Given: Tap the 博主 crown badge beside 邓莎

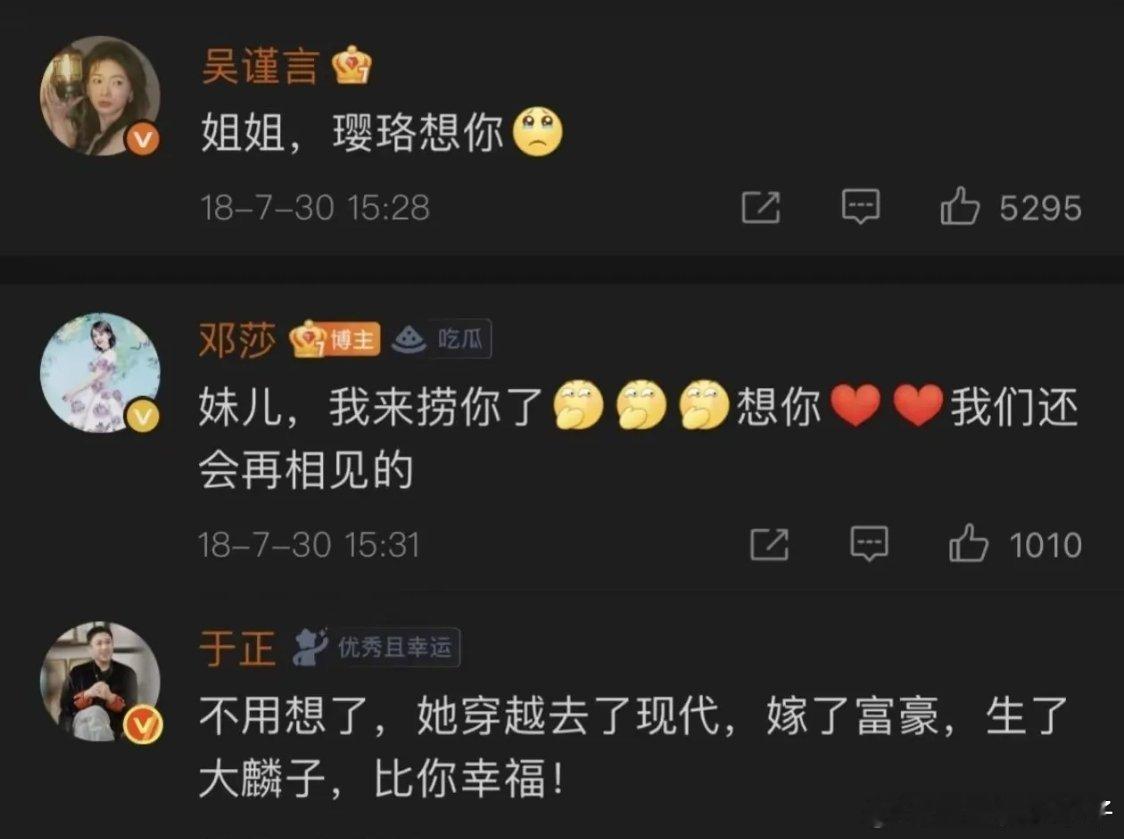Looking at the screenshot, I should pyautogui.click(x=334, y=338).
